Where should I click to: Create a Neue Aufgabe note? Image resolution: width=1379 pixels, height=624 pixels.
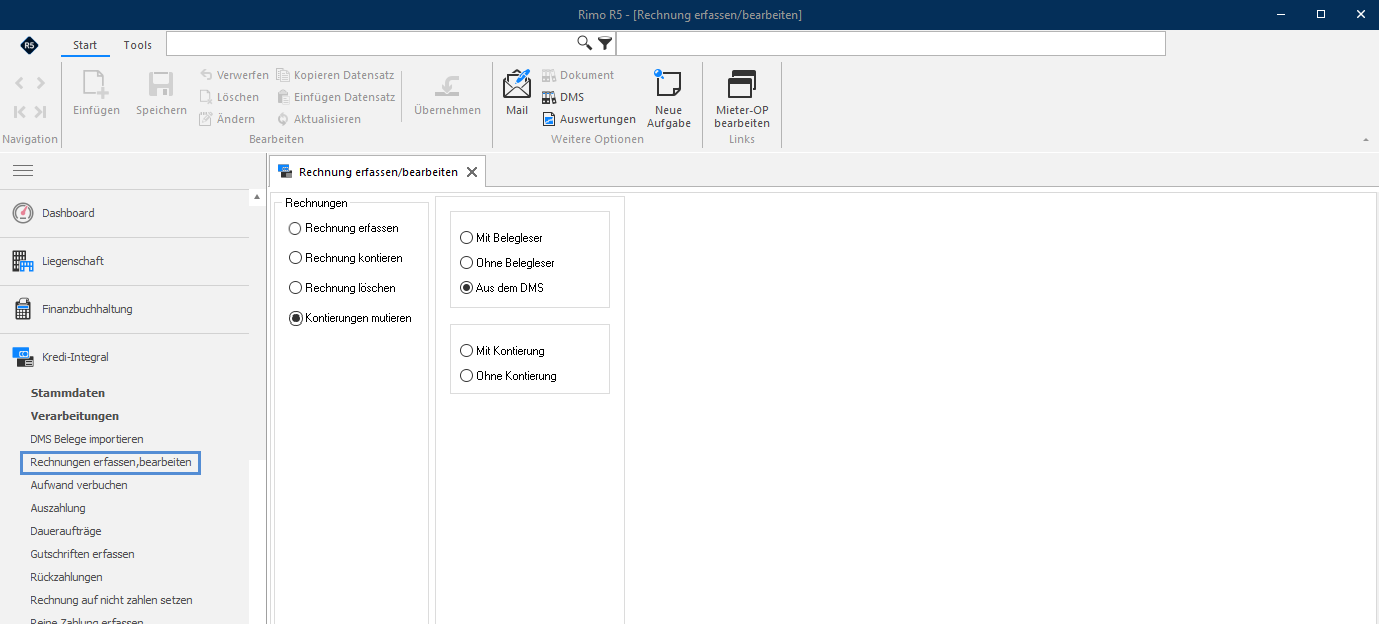click(668, 98)
